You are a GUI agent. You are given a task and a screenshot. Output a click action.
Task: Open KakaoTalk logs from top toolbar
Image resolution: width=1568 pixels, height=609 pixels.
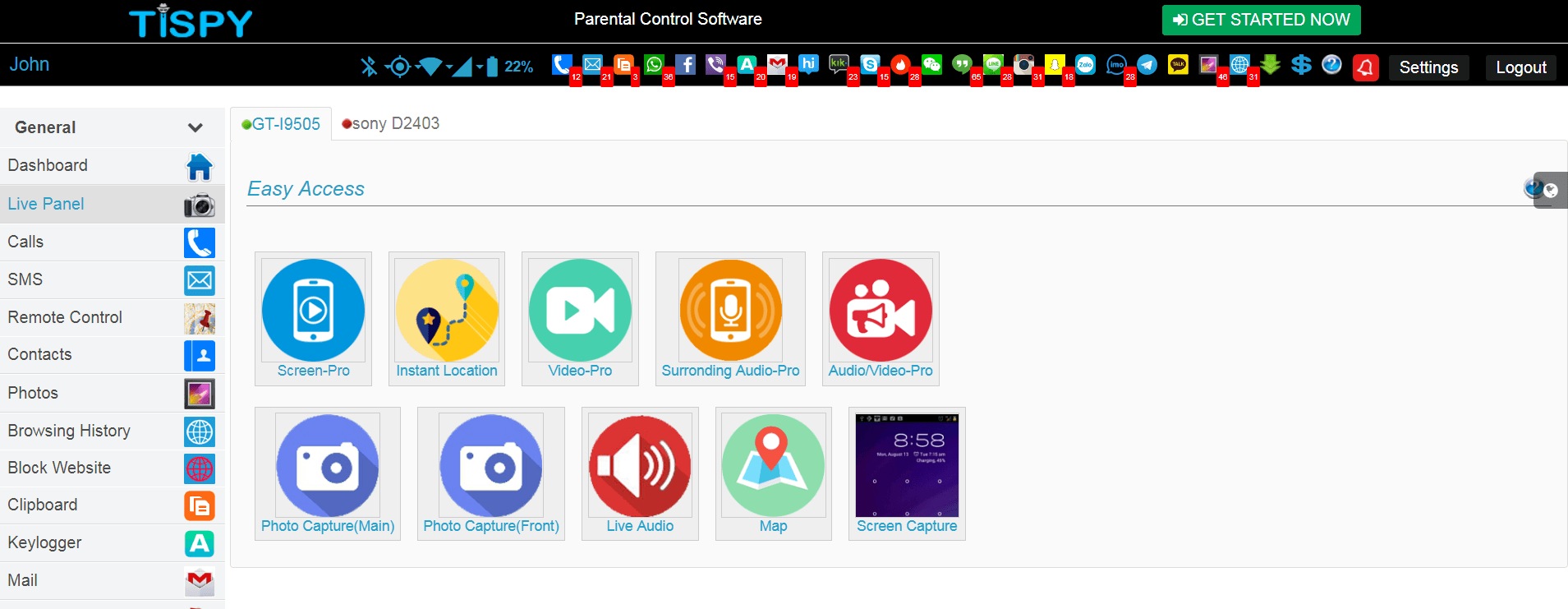(1178, 64)
